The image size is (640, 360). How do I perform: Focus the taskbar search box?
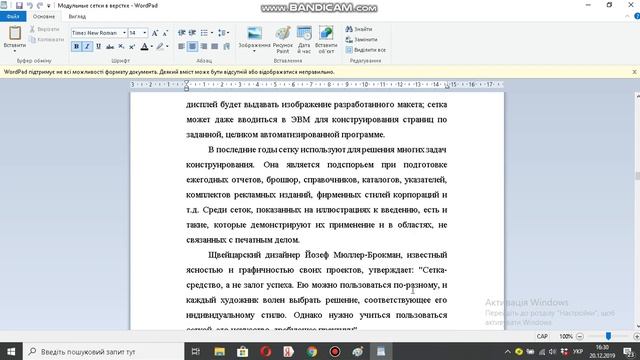(104, 351)
